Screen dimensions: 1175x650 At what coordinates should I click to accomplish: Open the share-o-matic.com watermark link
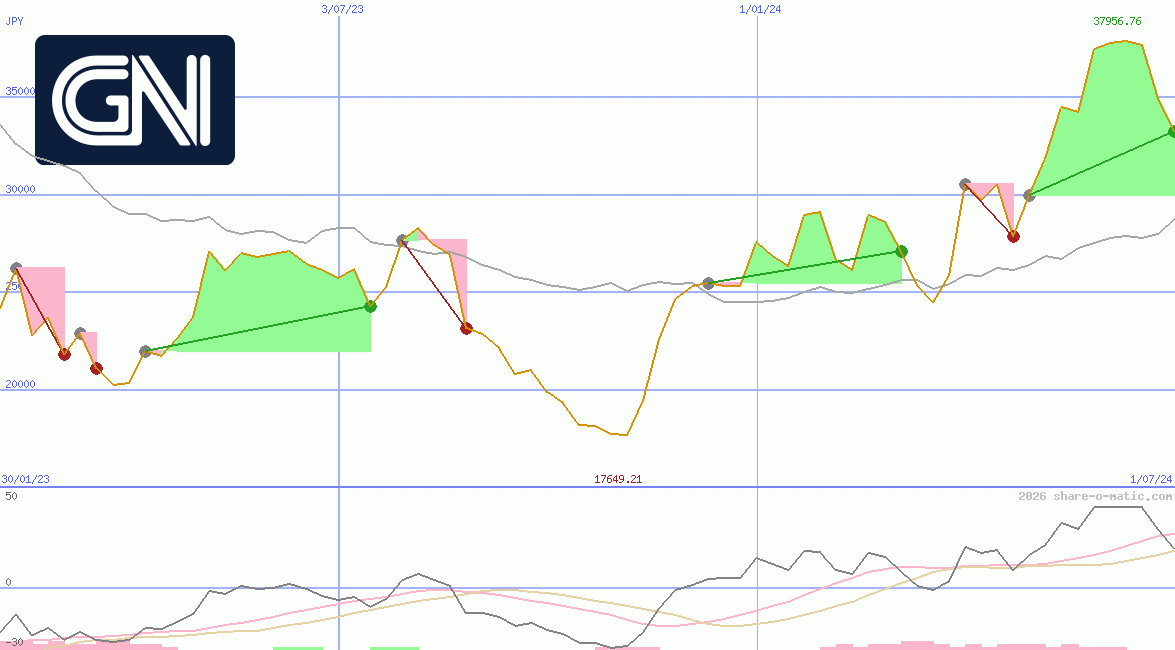[x=1095, y=496]
